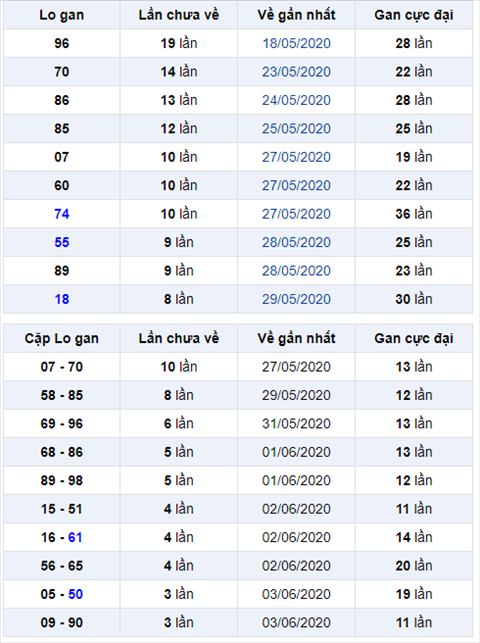Screen dimensions: 480x643
Task: Select the 28/05/2020 date in row 89
Action: 296,271
